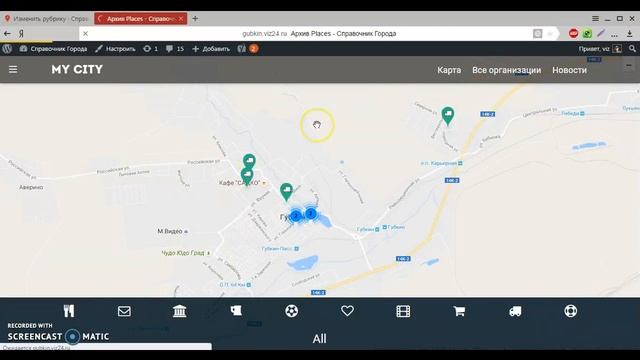The image size is (640, 360).
Task: Select the shopping cart category icon
Action: click(x=459, y=311)
